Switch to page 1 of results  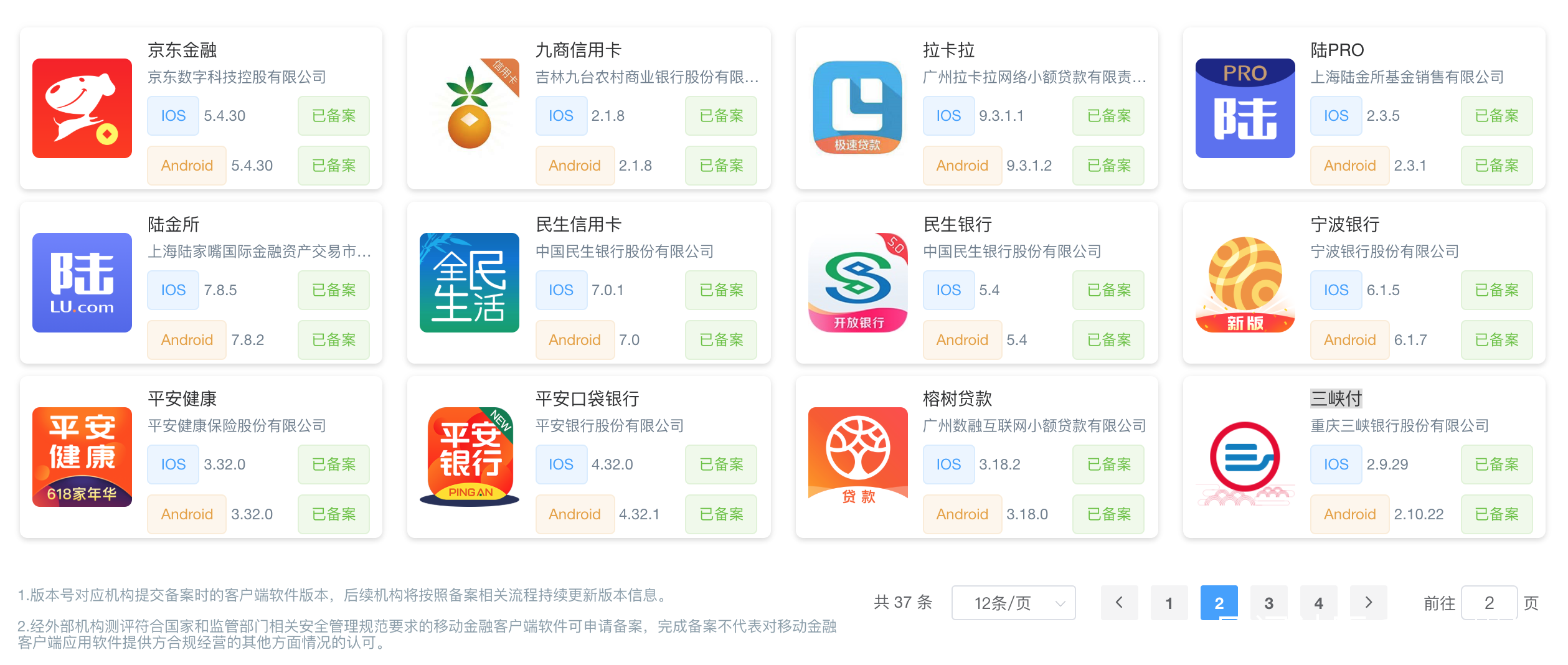click(x=1169, y=603)
